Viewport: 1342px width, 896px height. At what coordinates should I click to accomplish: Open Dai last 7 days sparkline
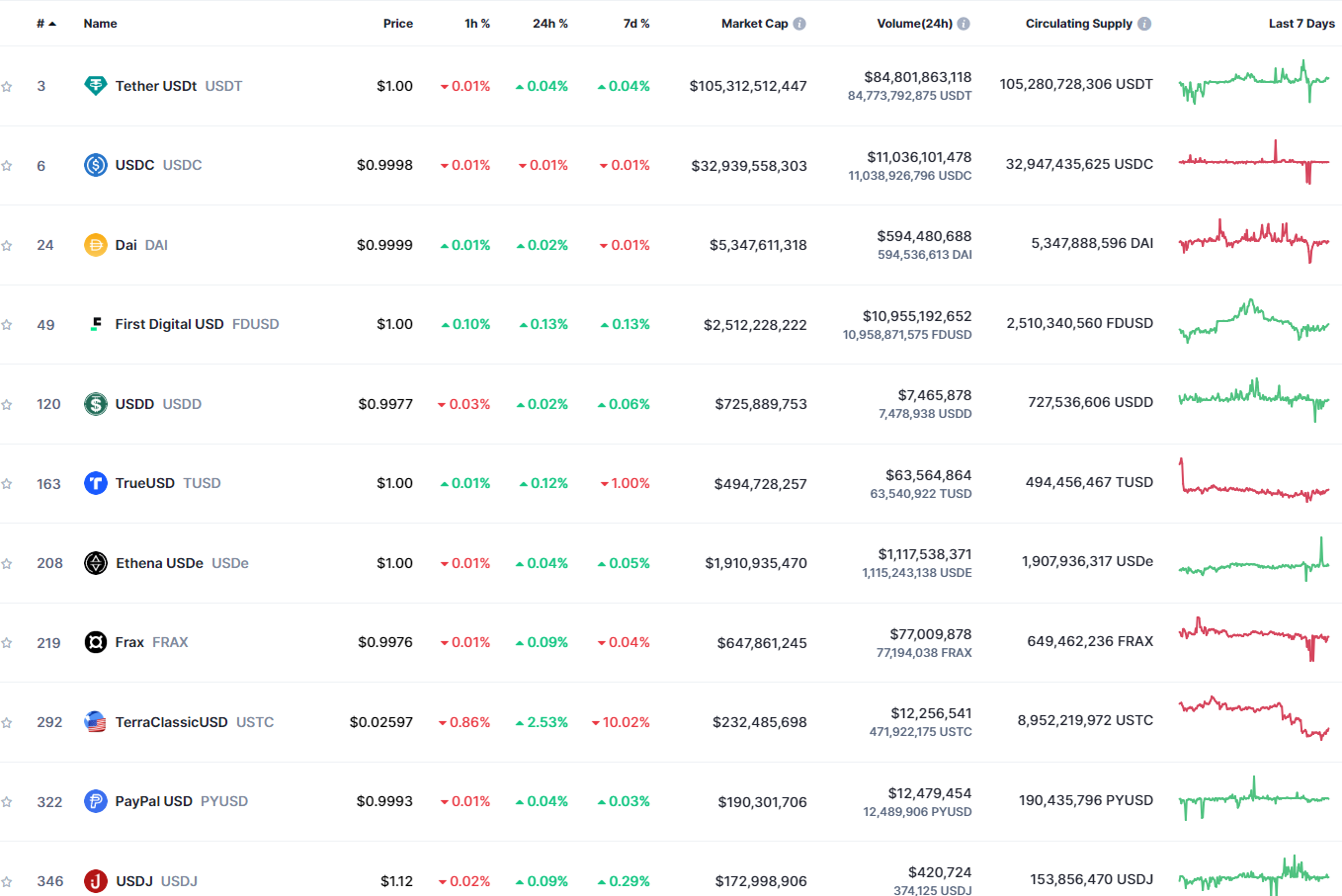pyautogui.click(x=1254, y=242)
